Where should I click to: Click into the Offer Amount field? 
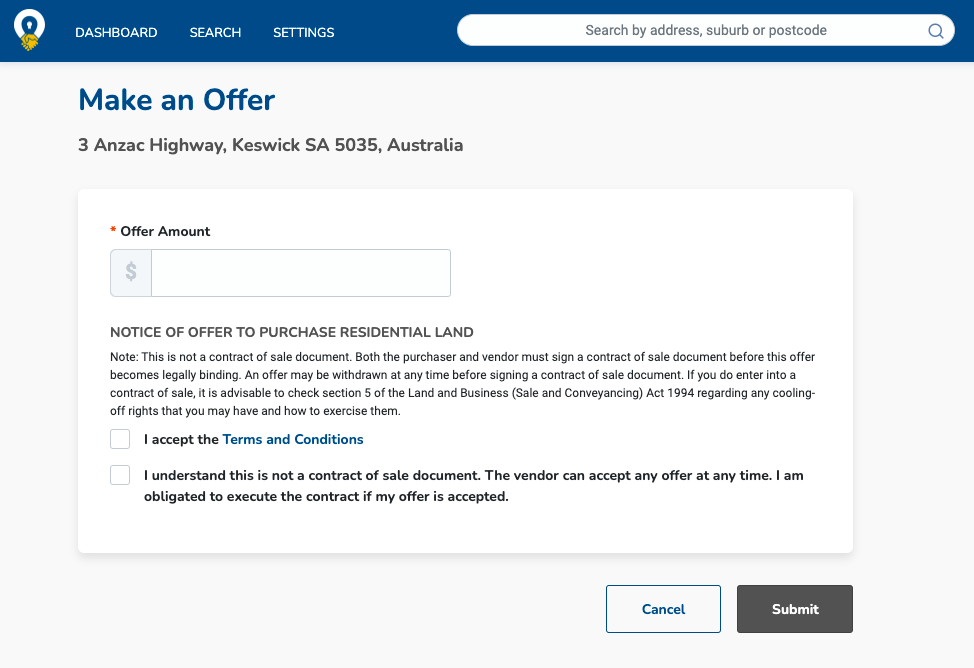pyautogui.click(x=301, y=273)
